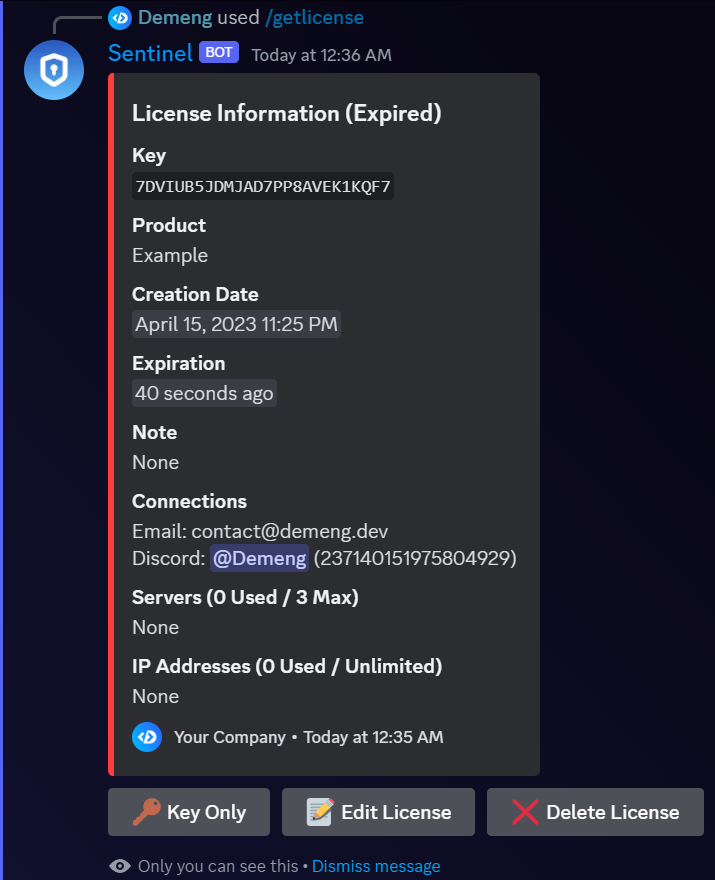Select the license key text field

click(262, 186)
